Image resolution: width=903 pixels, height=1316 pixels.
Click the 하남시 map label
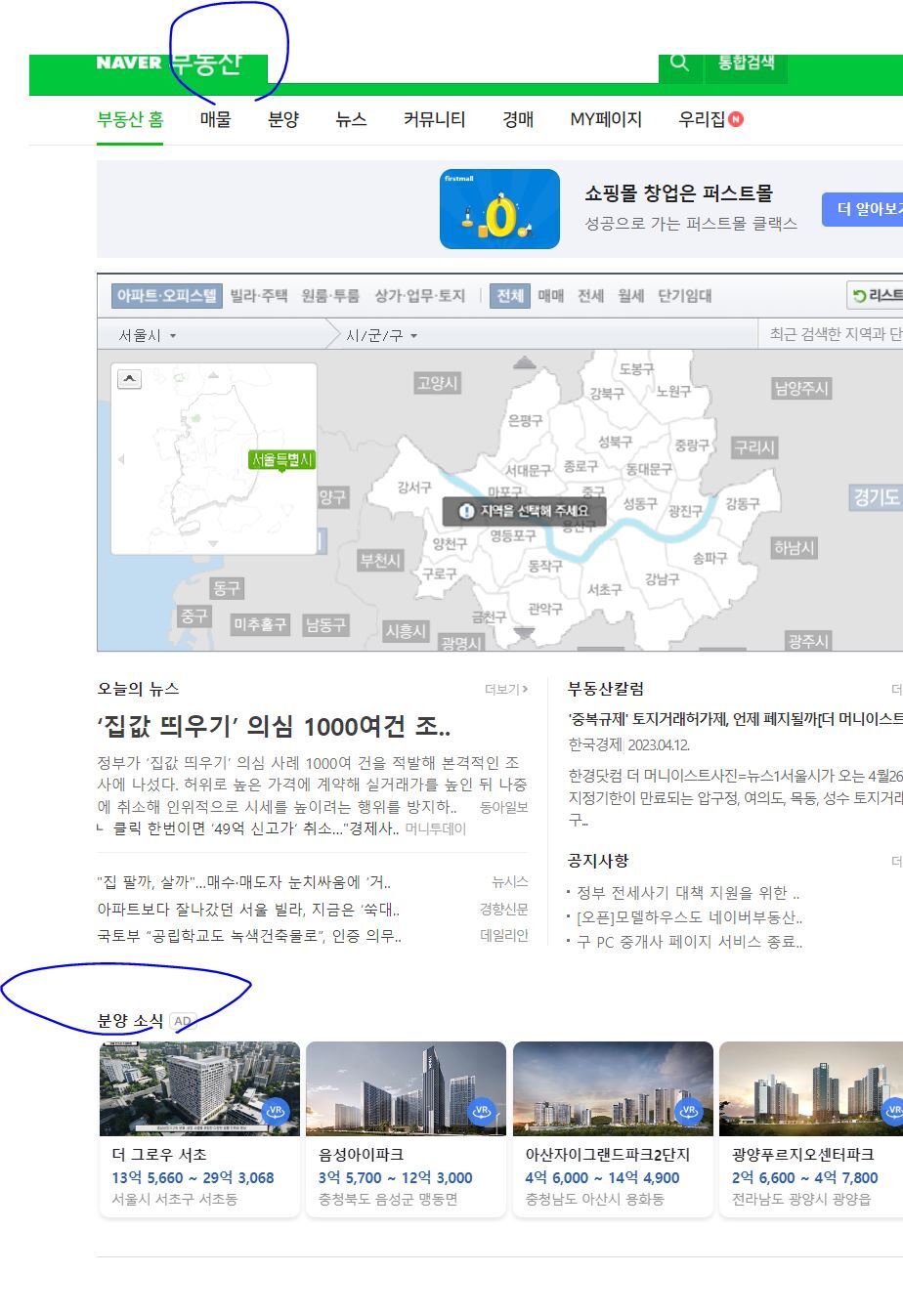(794, 547)
